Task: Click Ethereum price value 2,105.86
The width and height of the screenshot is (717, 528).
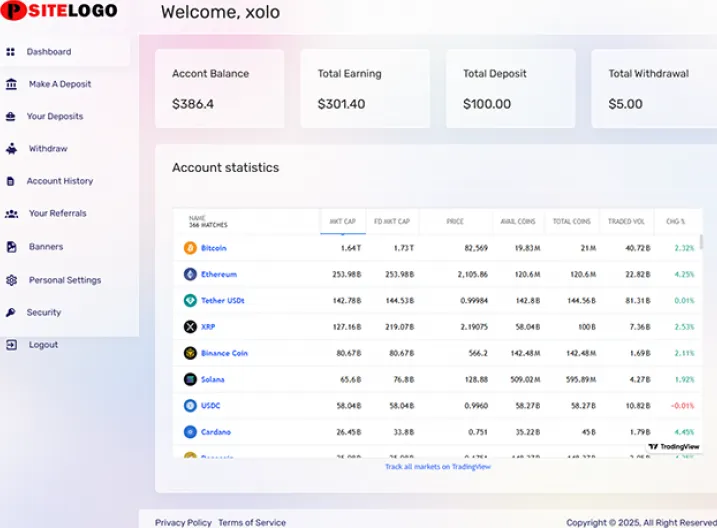Action: (x=472, y=274)
